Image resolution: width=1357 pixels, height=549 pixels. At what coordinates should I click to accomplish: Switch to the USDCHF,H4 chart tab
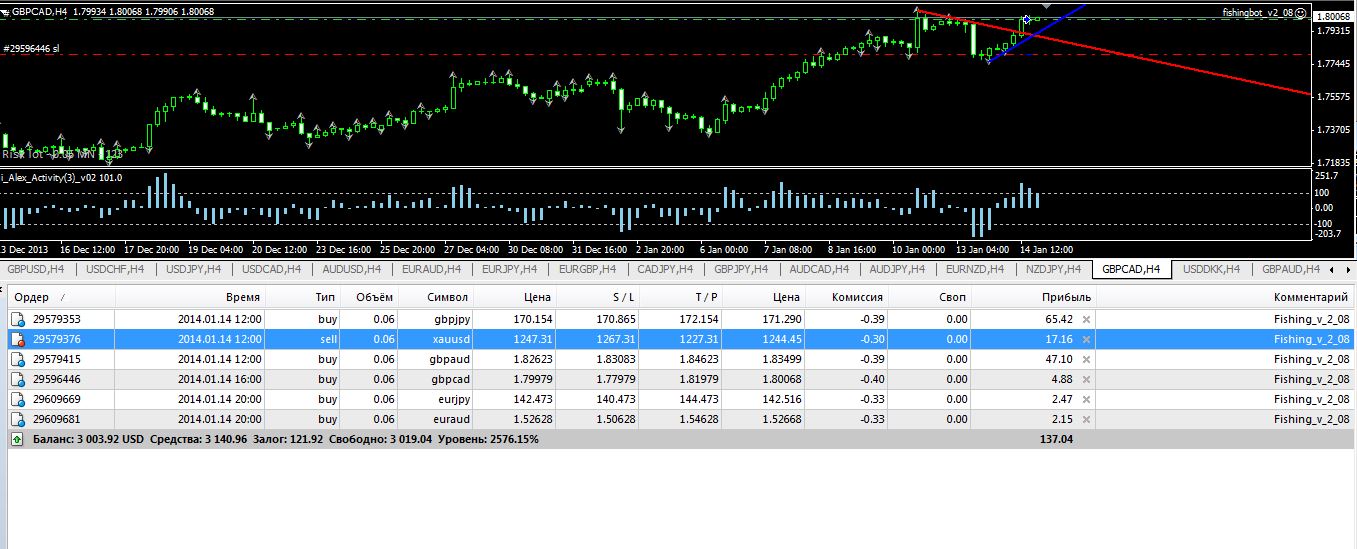(x=114, y=269)
